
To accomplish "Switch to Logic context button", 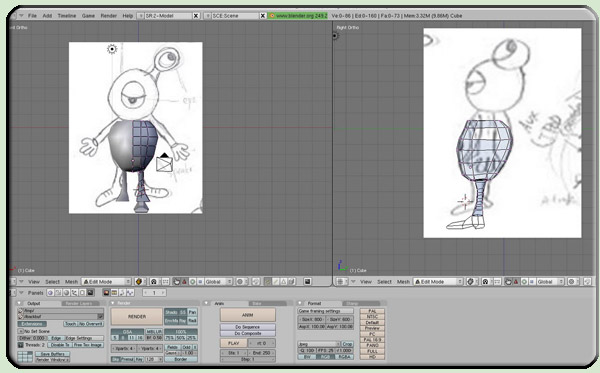I will (50, 293).
